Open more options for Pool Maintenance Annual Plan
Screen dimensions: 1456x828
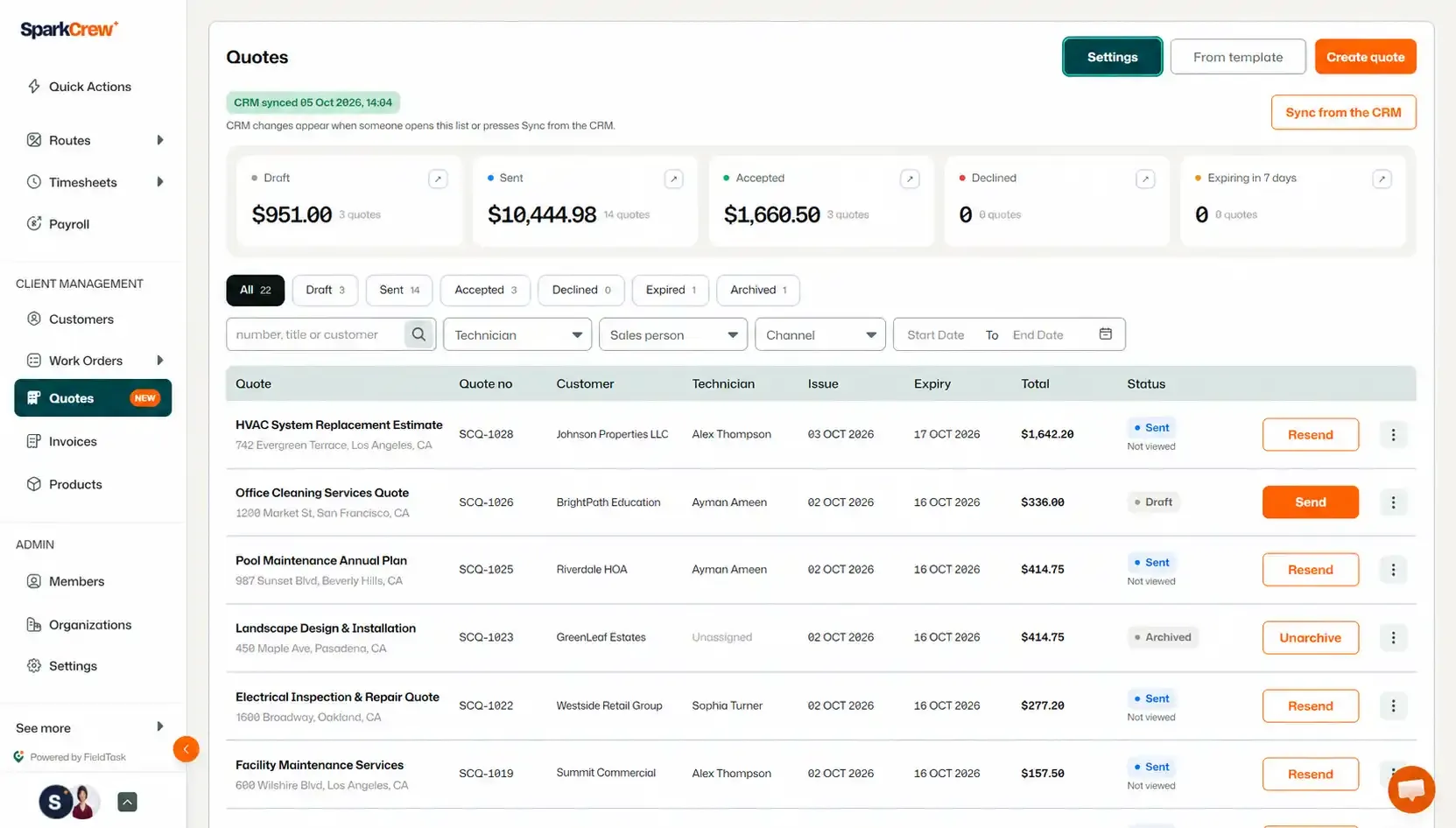click(x=1393, y=570)
